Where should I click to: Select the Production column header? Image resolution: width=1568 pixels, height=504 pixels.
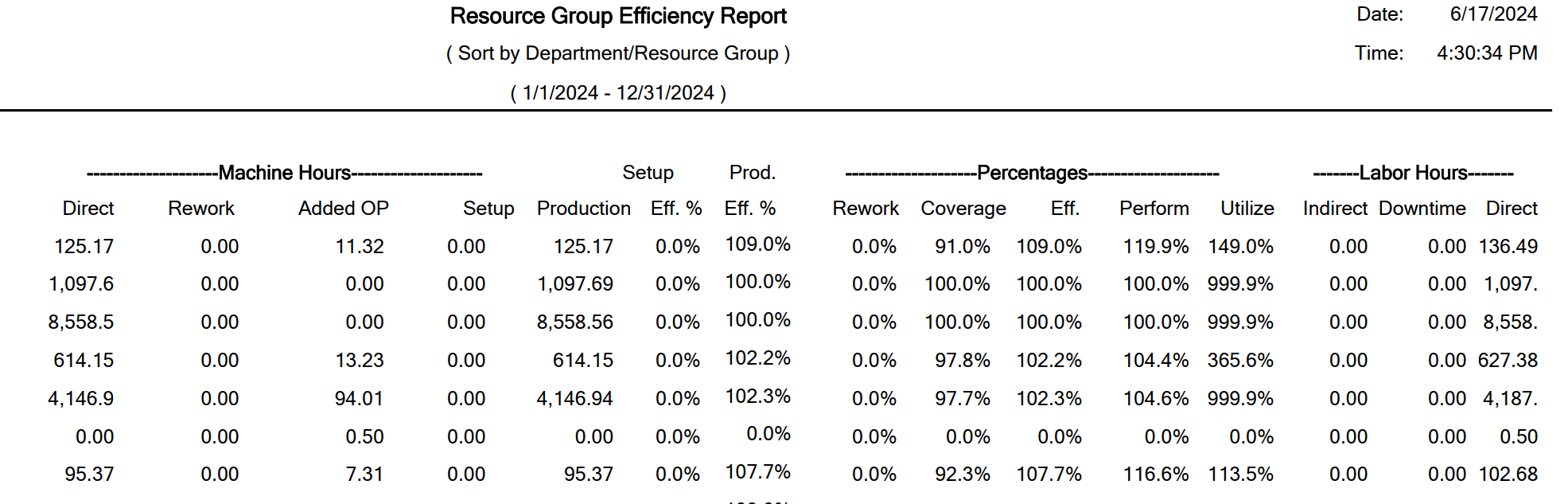point(583,209)
